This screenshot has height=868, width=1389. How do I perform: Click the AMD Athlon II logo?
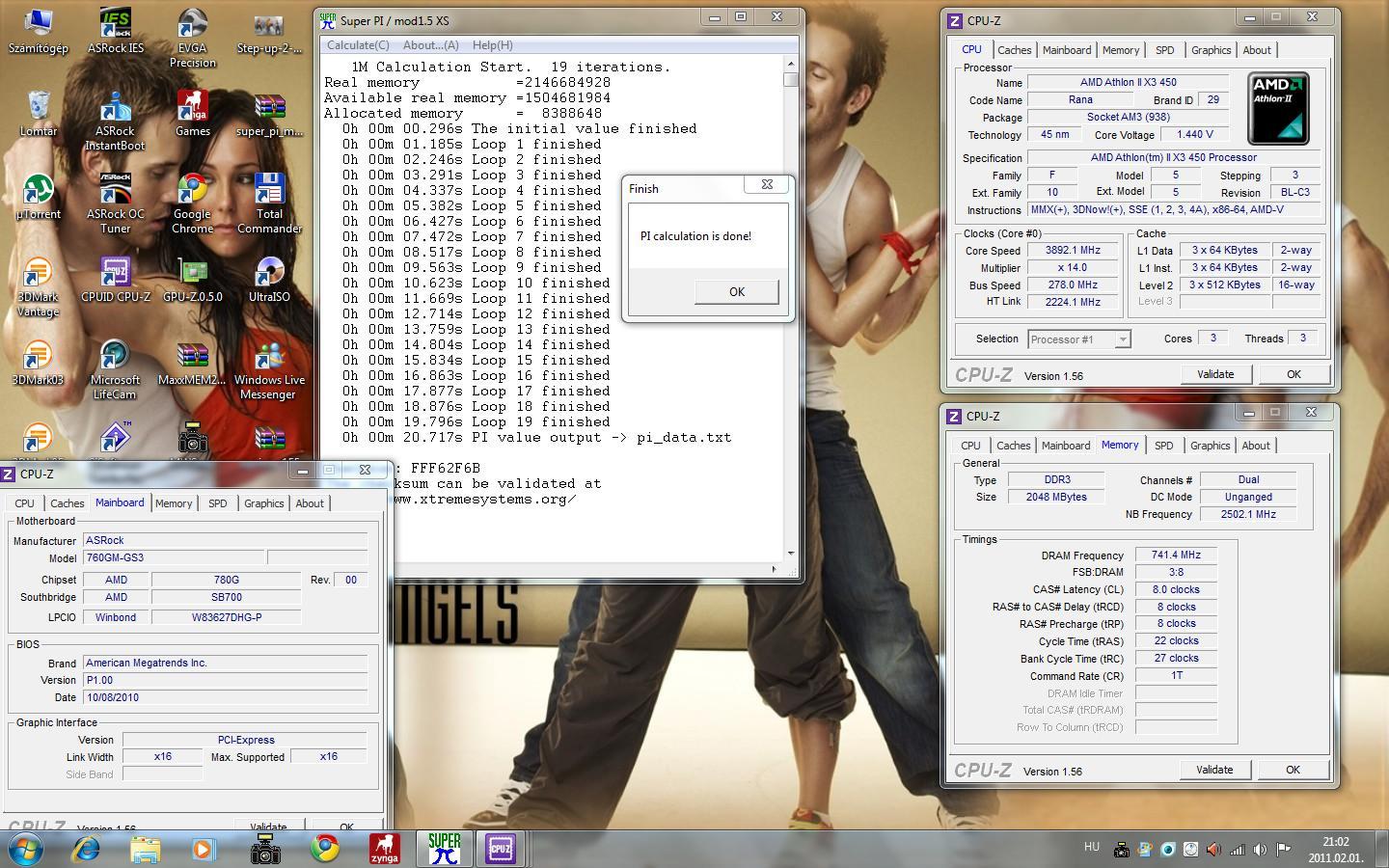(1278, 108)
